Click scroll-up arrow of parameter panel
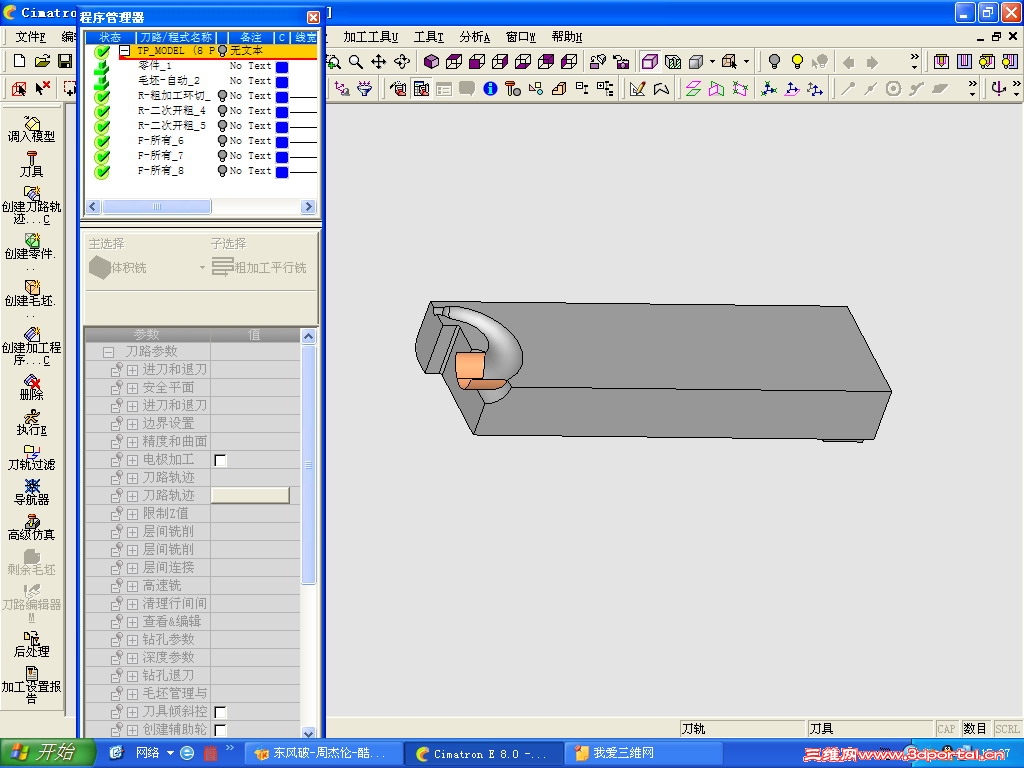The image size is (1024, 768). click(x=308, y=336)
